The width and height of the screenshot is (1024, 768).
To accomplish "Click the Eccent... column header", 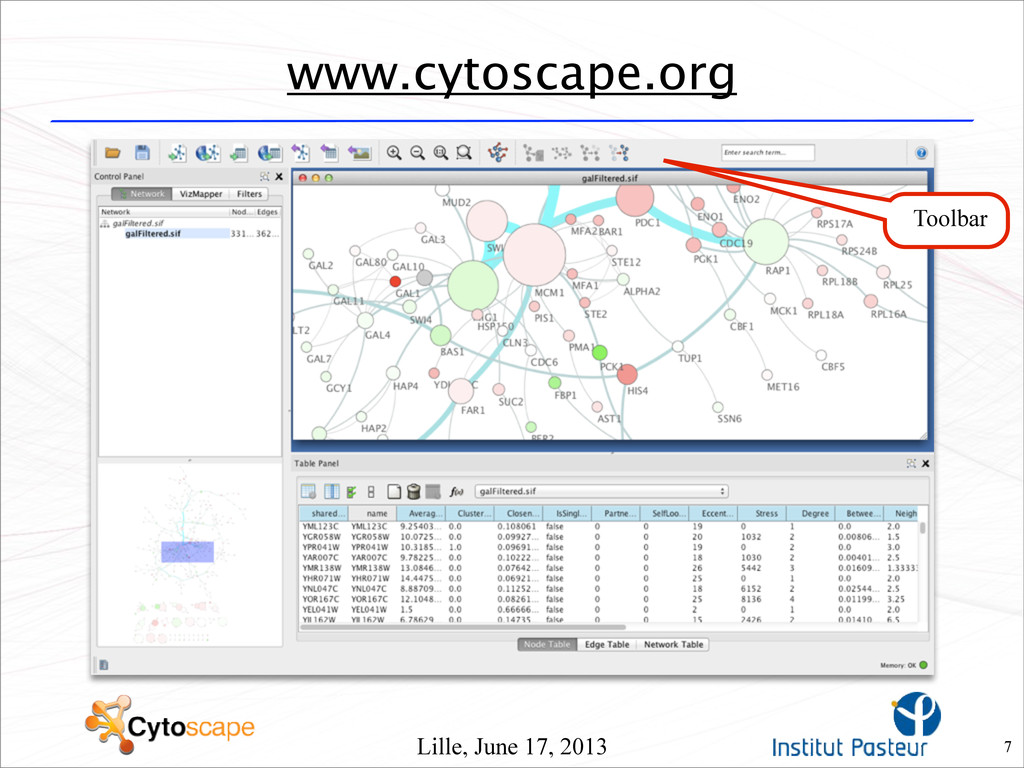I will [713, 513].
